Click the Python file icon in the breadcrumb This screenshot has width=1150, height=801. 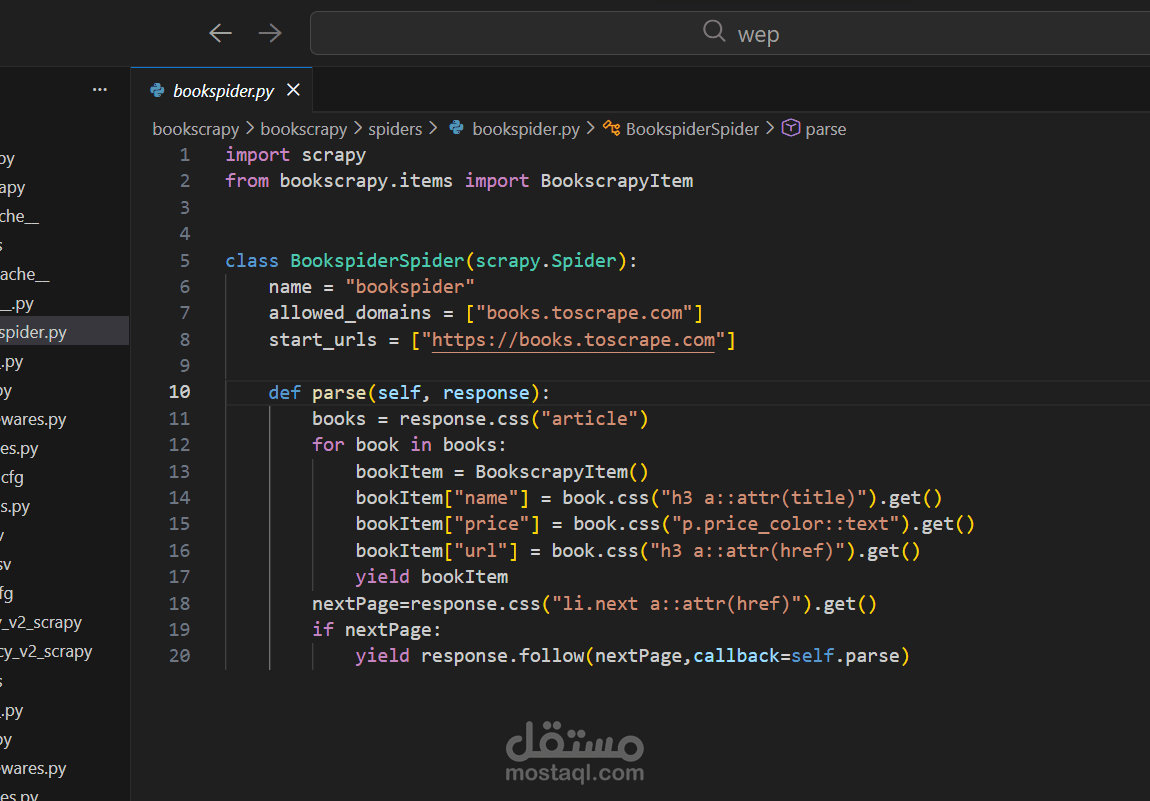(x=457, y=128)
